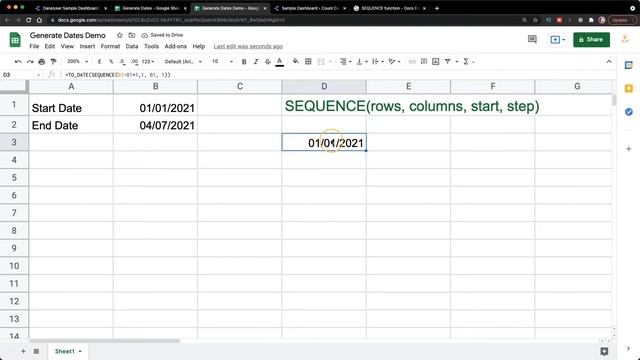Open the 123 number format dropdown
640x360 pixels.
coord(148,62)
